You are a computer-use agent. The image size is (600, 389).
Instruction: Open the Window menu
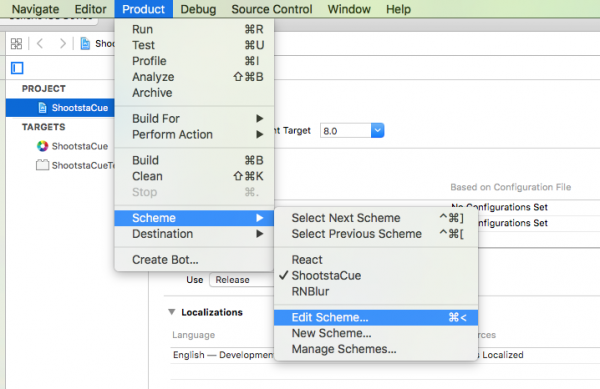349,9
